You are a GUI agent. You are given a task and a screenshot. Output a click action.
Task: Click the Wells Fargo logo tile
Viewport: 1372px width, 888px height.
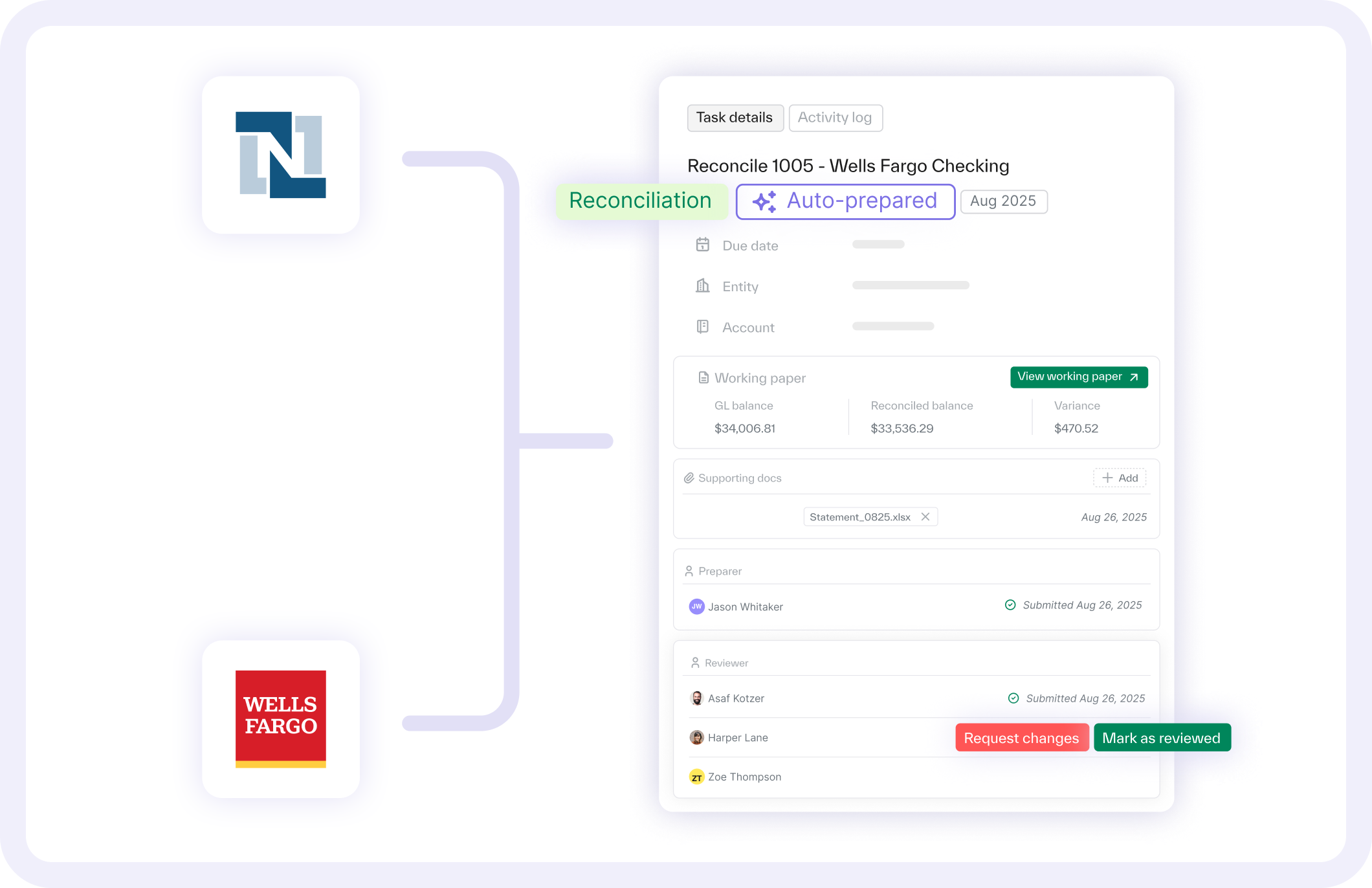pyautogui.click(x=280, y=718)
